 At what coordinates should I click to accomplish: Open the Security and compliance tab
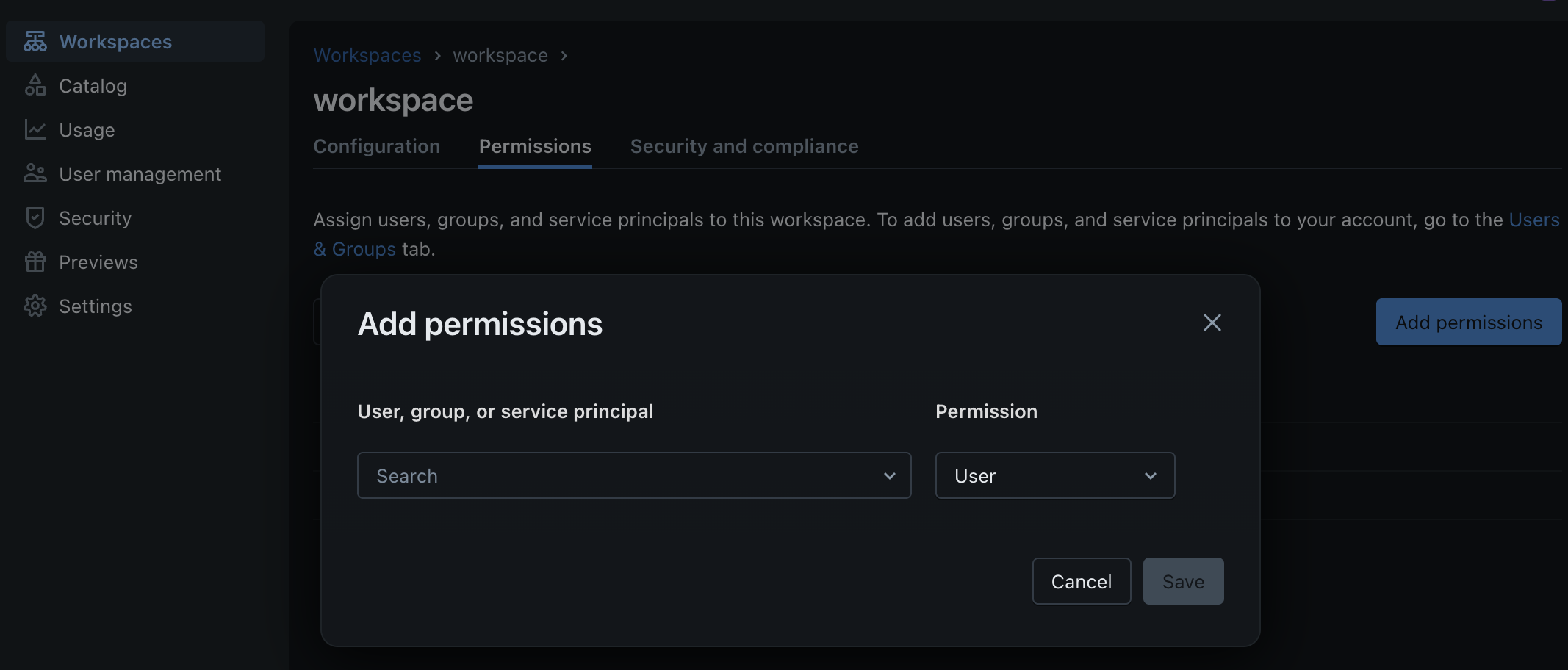744,146
